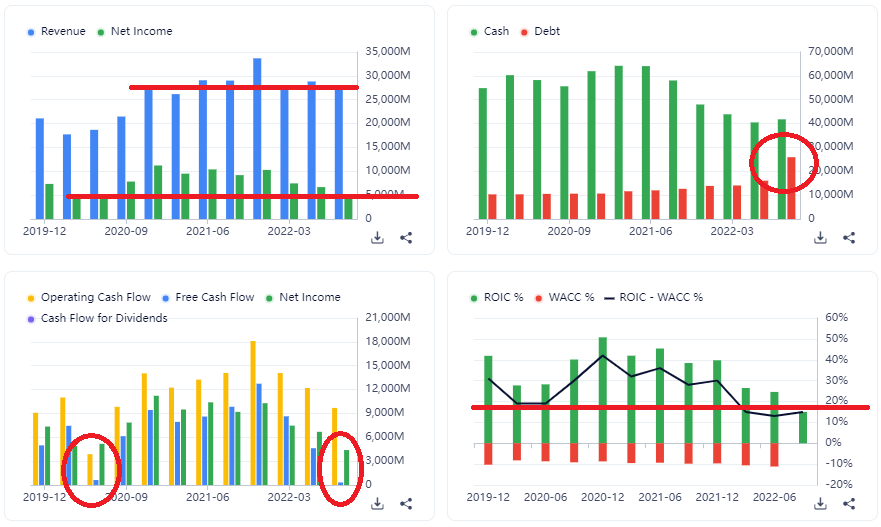Toggle the Operating Cash Flow legend entry

pyautogui.click(x=96, y=297)
